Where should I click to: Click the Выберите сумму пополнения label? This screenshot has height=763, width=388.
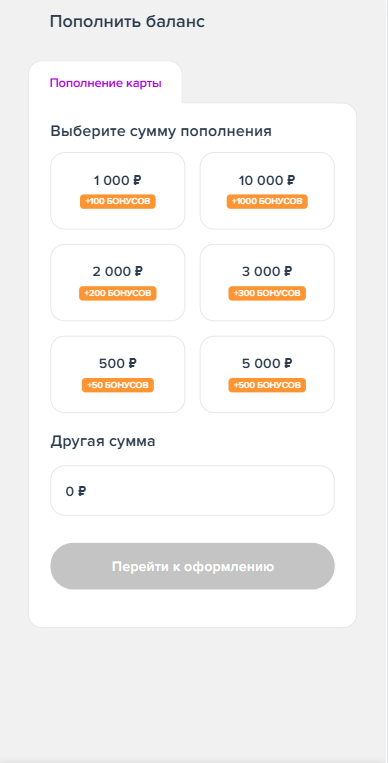(x=161, y=131)
